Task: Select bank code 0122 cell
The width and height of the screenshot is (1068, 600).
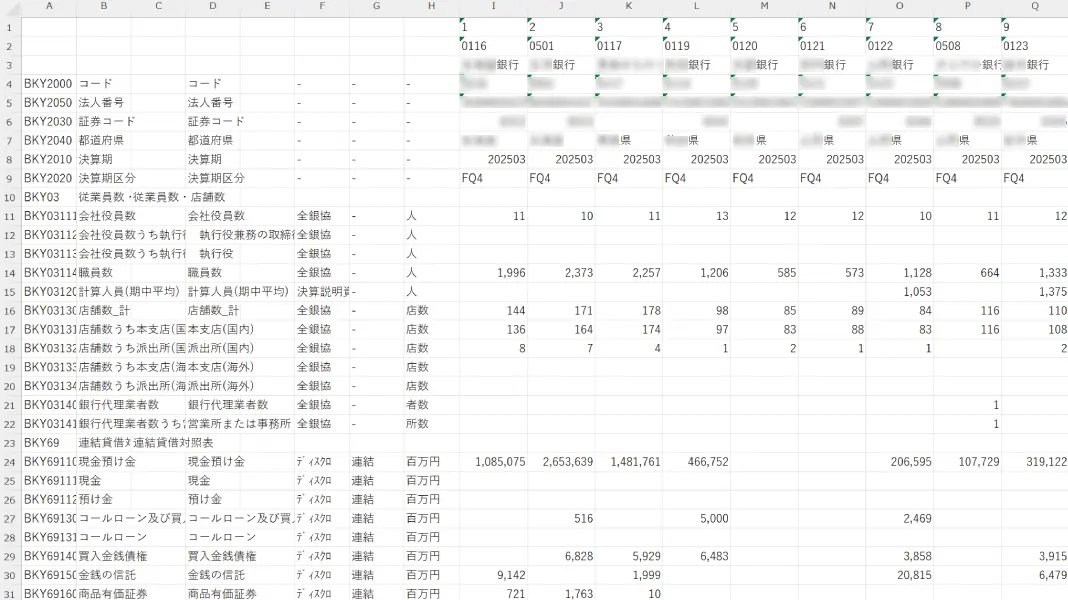Action: [x=899, y=46]
